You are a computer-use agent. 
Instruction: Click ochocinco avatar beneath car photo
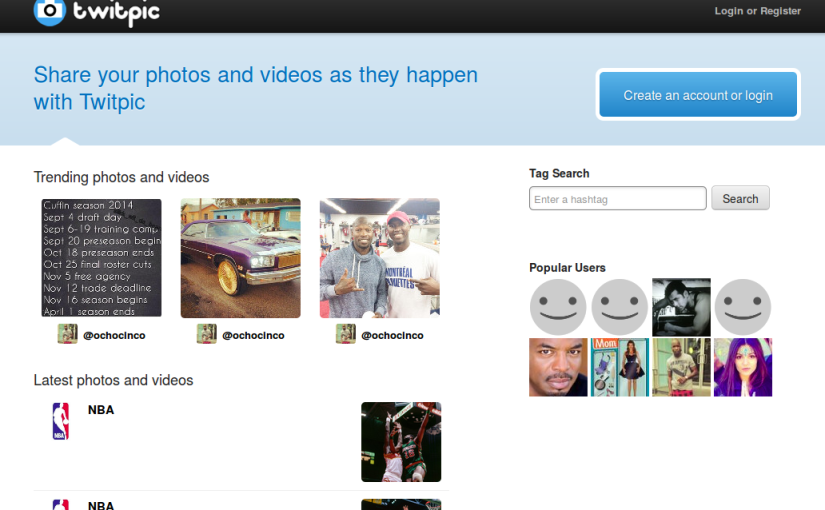click(206, 334)
